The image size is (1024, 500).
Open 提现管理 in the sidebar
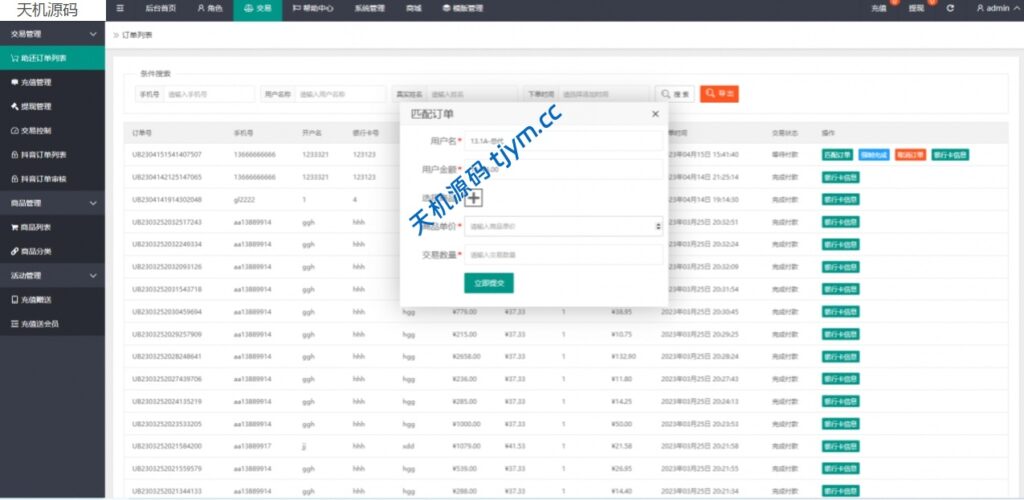36,106
